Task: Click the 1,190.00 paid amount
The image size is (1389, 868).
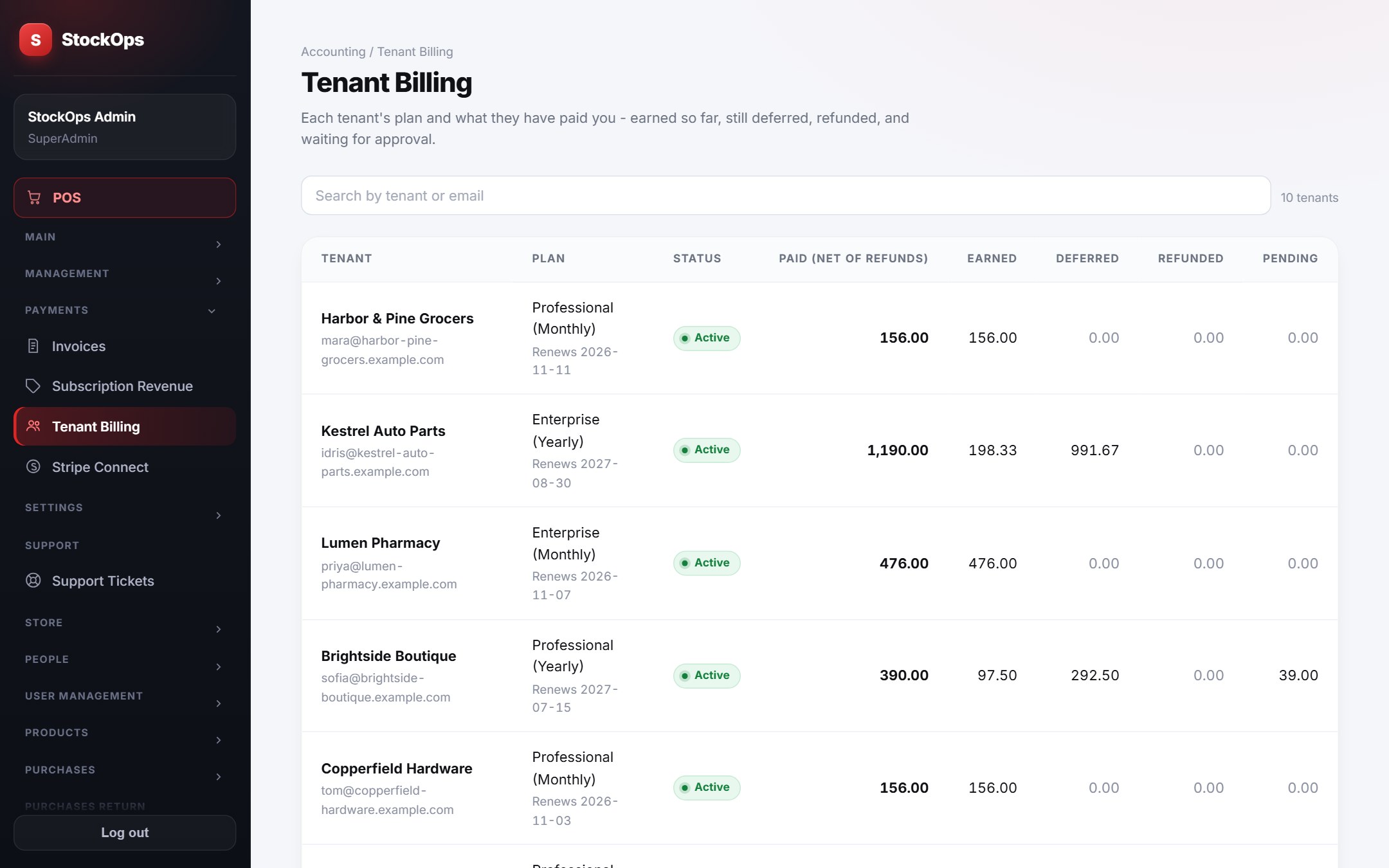Action: (898, 450)
